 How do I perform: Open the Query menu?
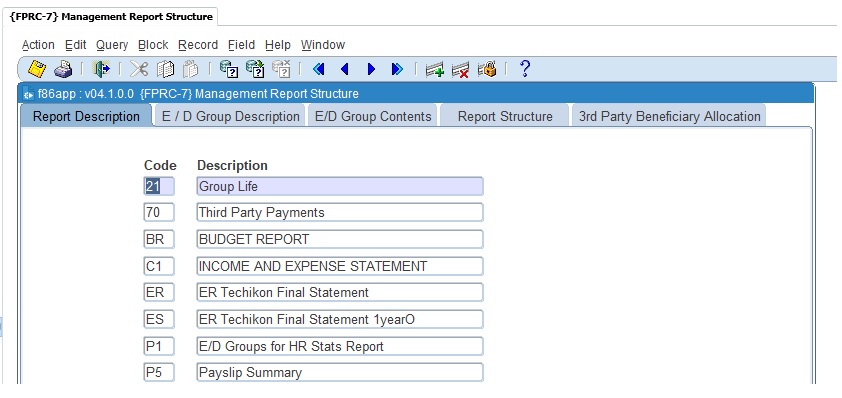(112, 45)
